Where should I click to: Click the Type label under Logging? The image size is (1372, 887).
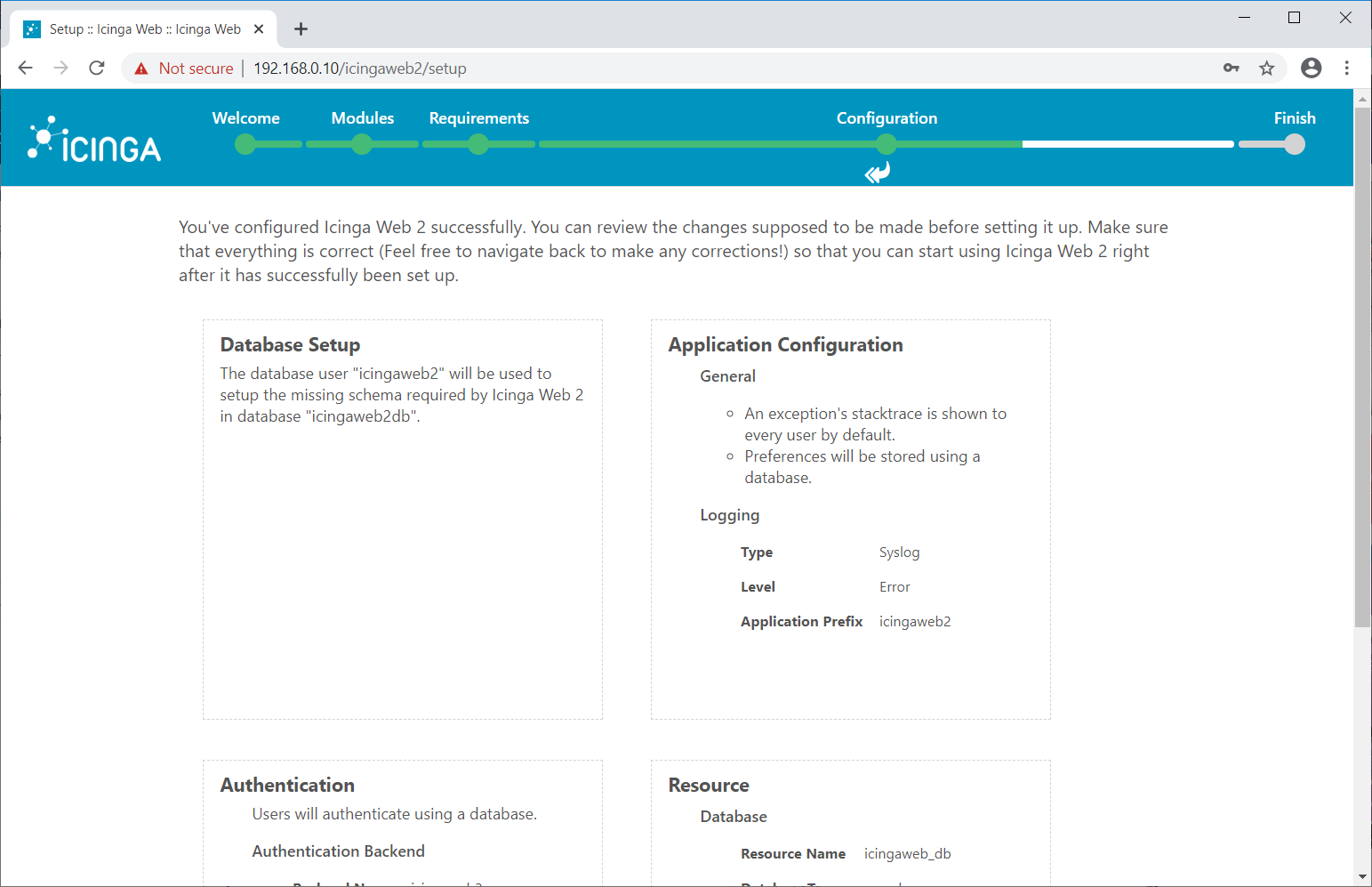(x=757, y=552)
